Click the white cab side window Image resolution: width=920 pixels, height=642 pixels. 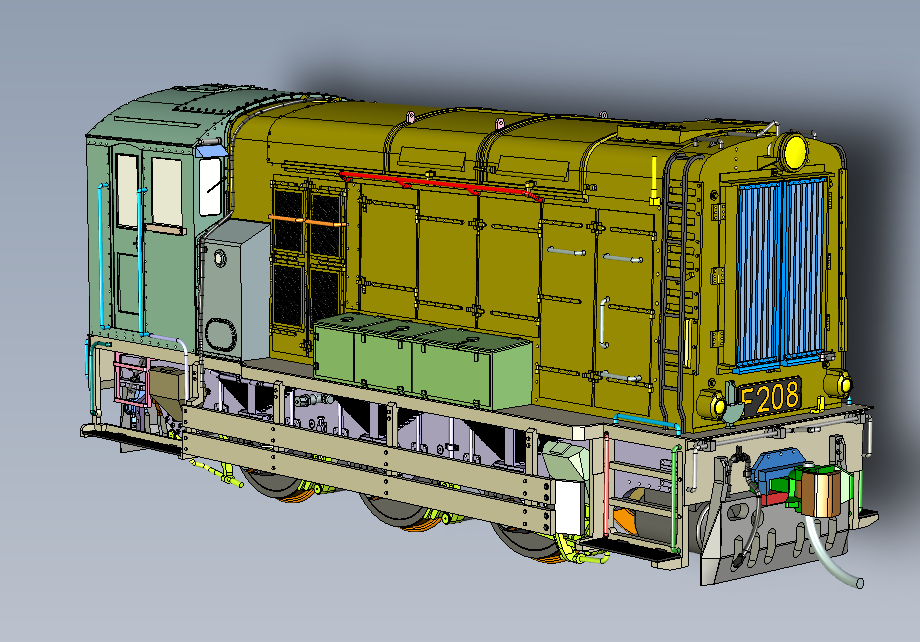211,186
